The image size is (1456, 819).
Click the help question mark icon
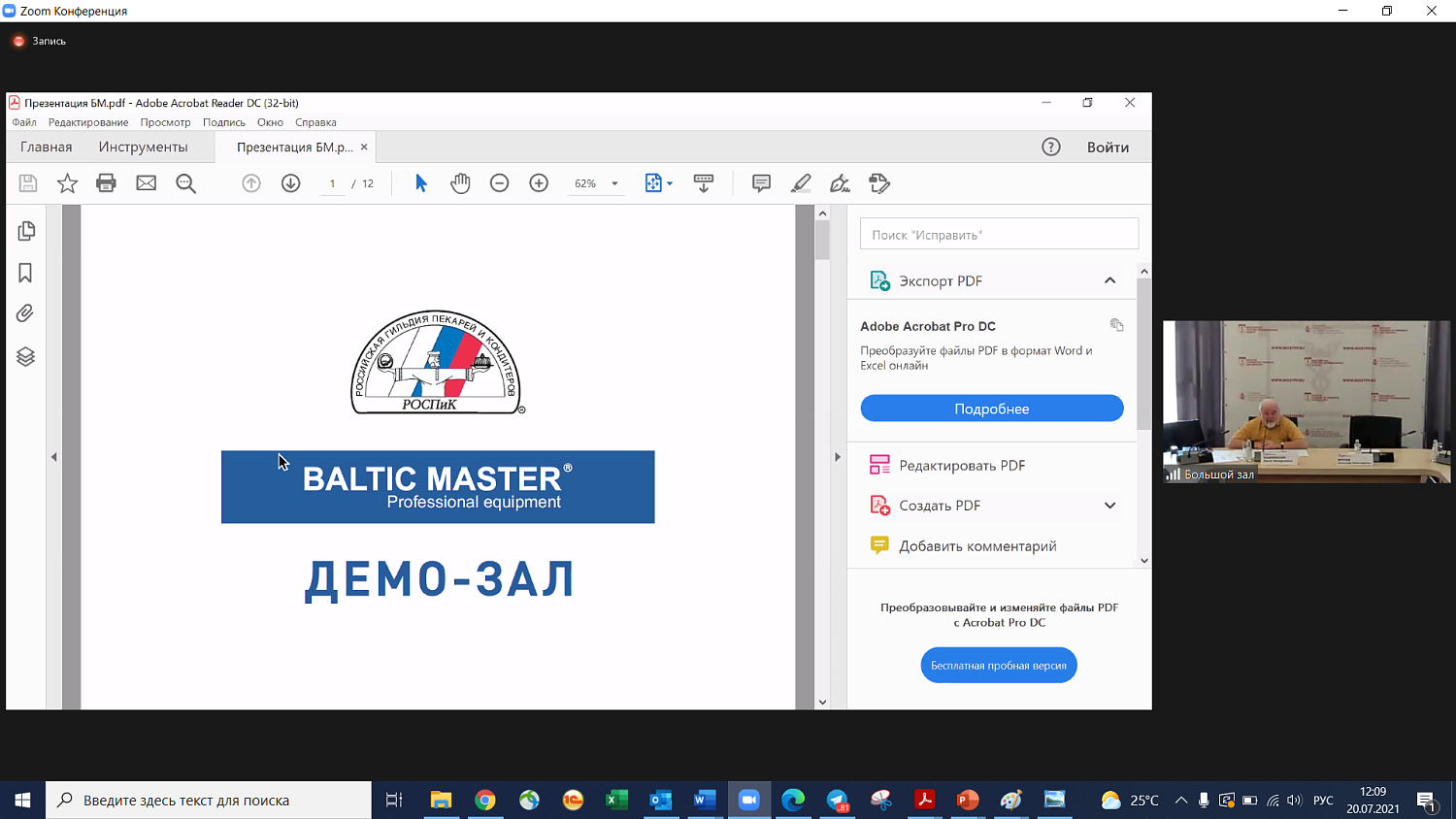(x=1051, y=147)
